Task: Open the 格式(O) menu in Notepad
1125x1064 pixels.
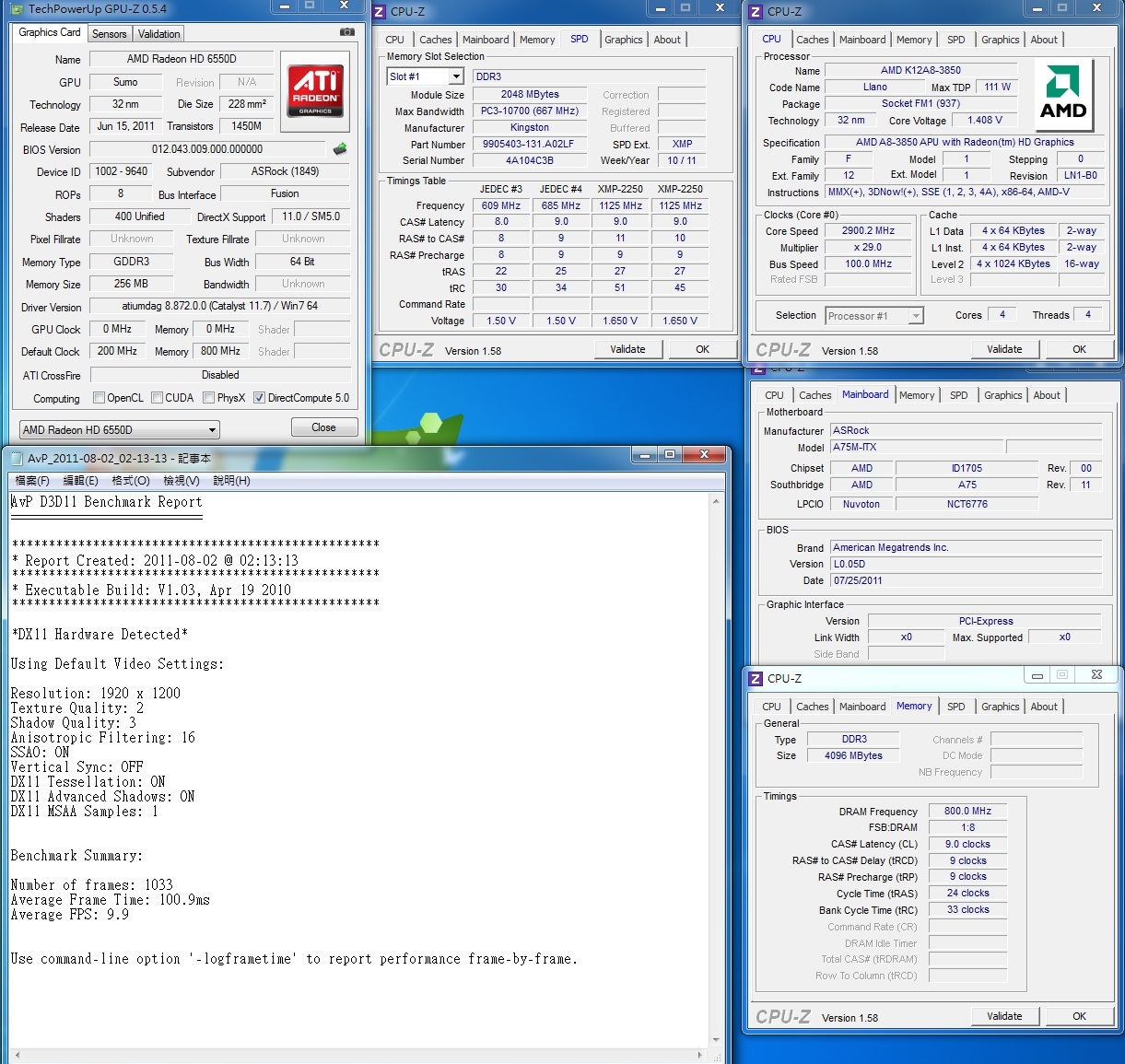Action: 130,481
